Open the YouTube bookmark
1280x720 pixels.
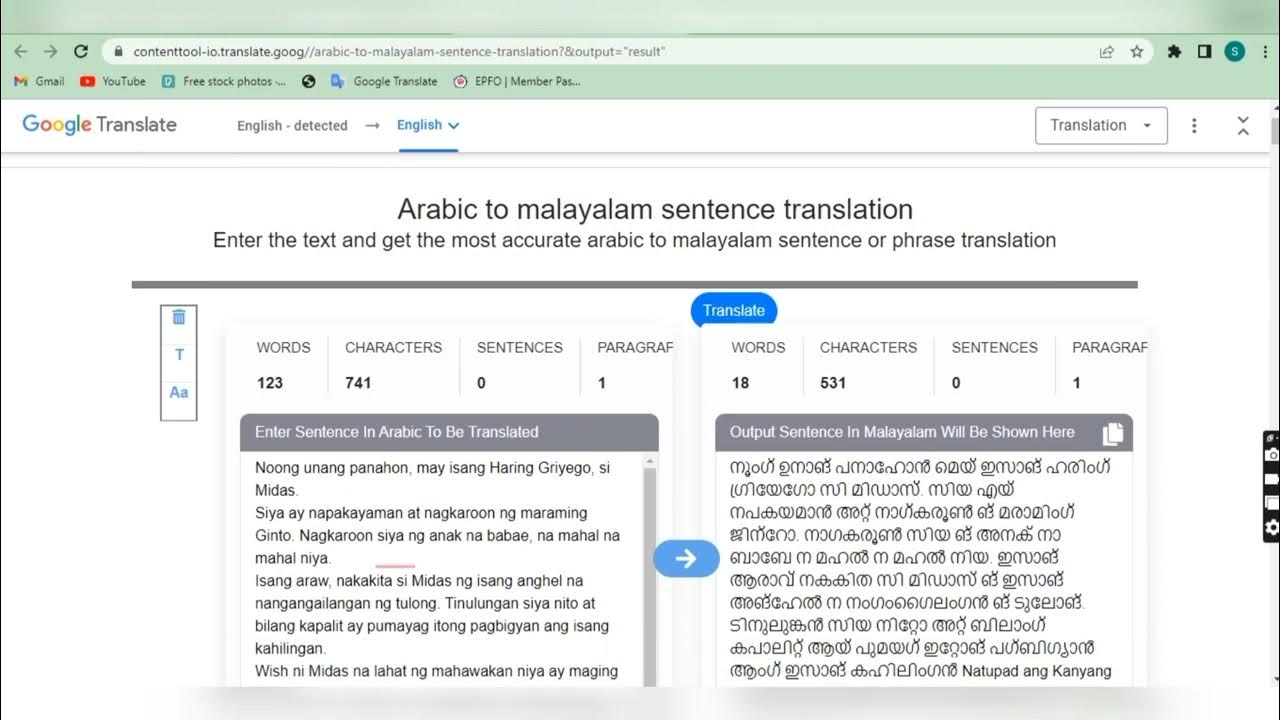[x=113, y=81]
